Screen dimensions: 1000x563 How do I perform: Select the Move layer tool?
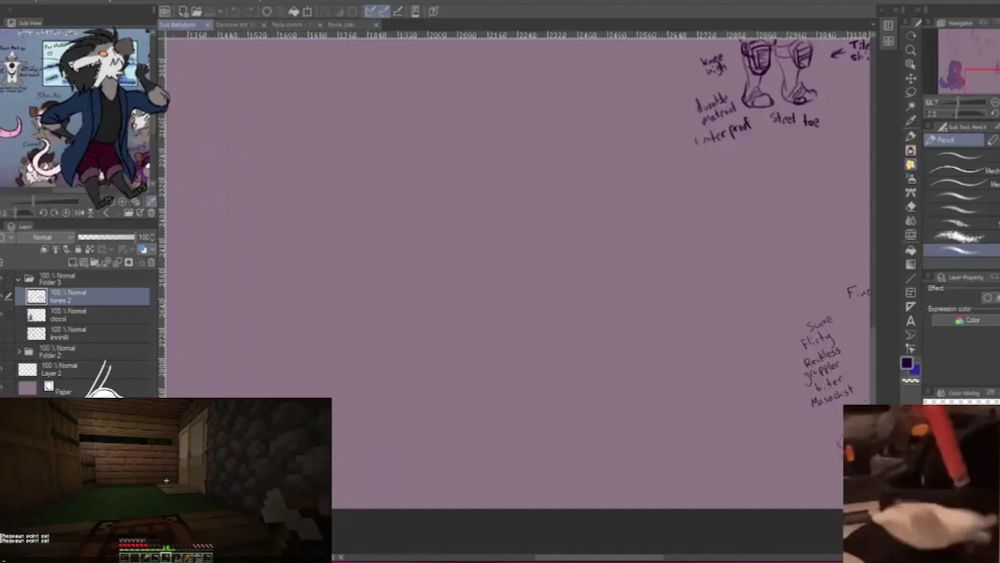point(911,78)
